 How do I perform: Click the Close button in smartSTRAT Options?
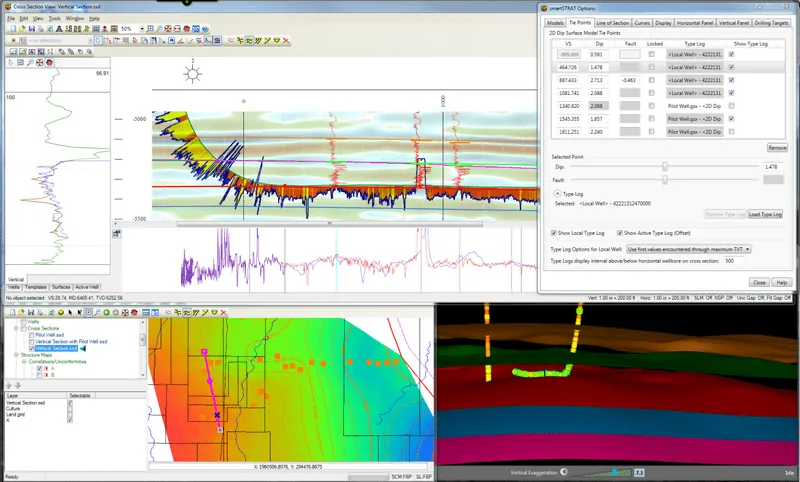[759, 282]
